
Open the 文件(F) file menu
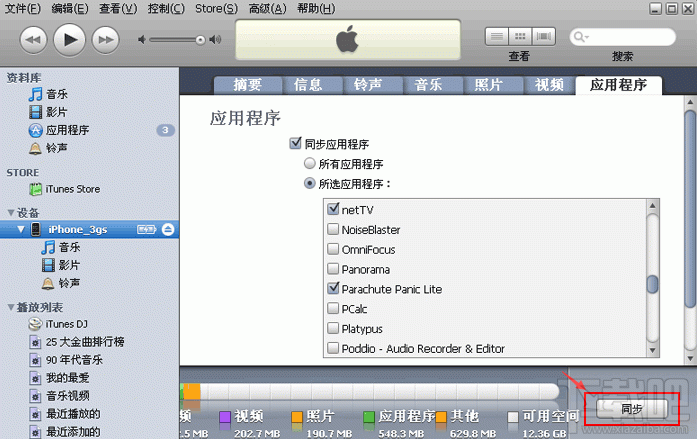pos(22,8)
